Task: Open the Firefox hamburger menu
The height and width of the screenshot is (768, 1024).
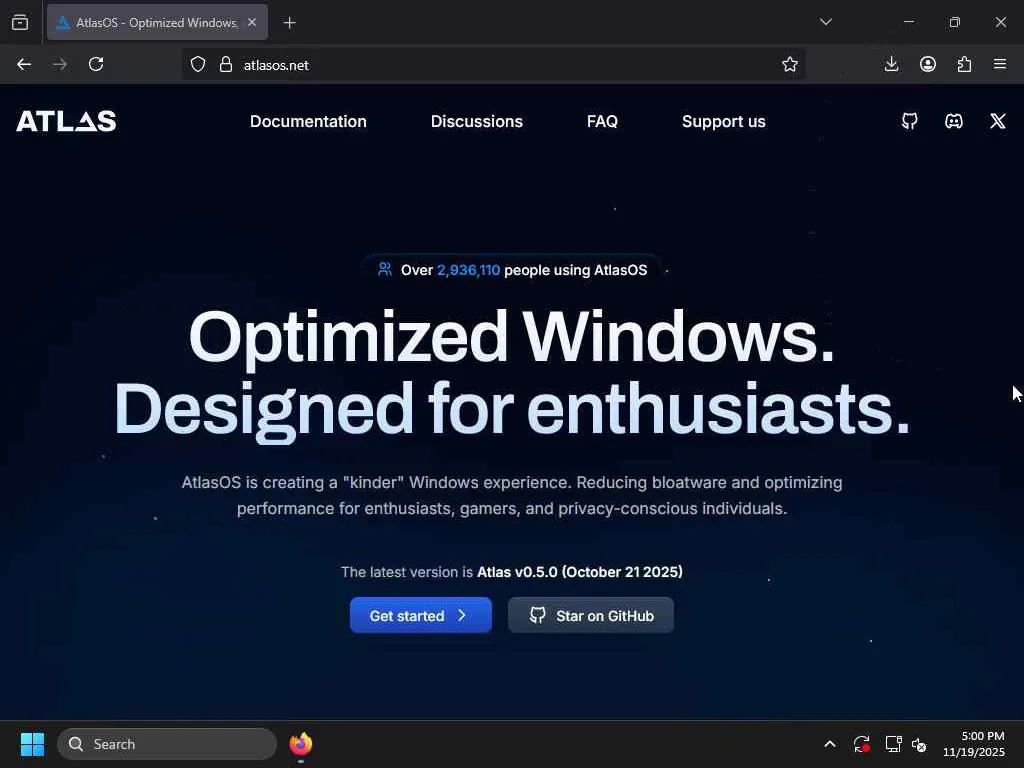Action: (1000, 64)
